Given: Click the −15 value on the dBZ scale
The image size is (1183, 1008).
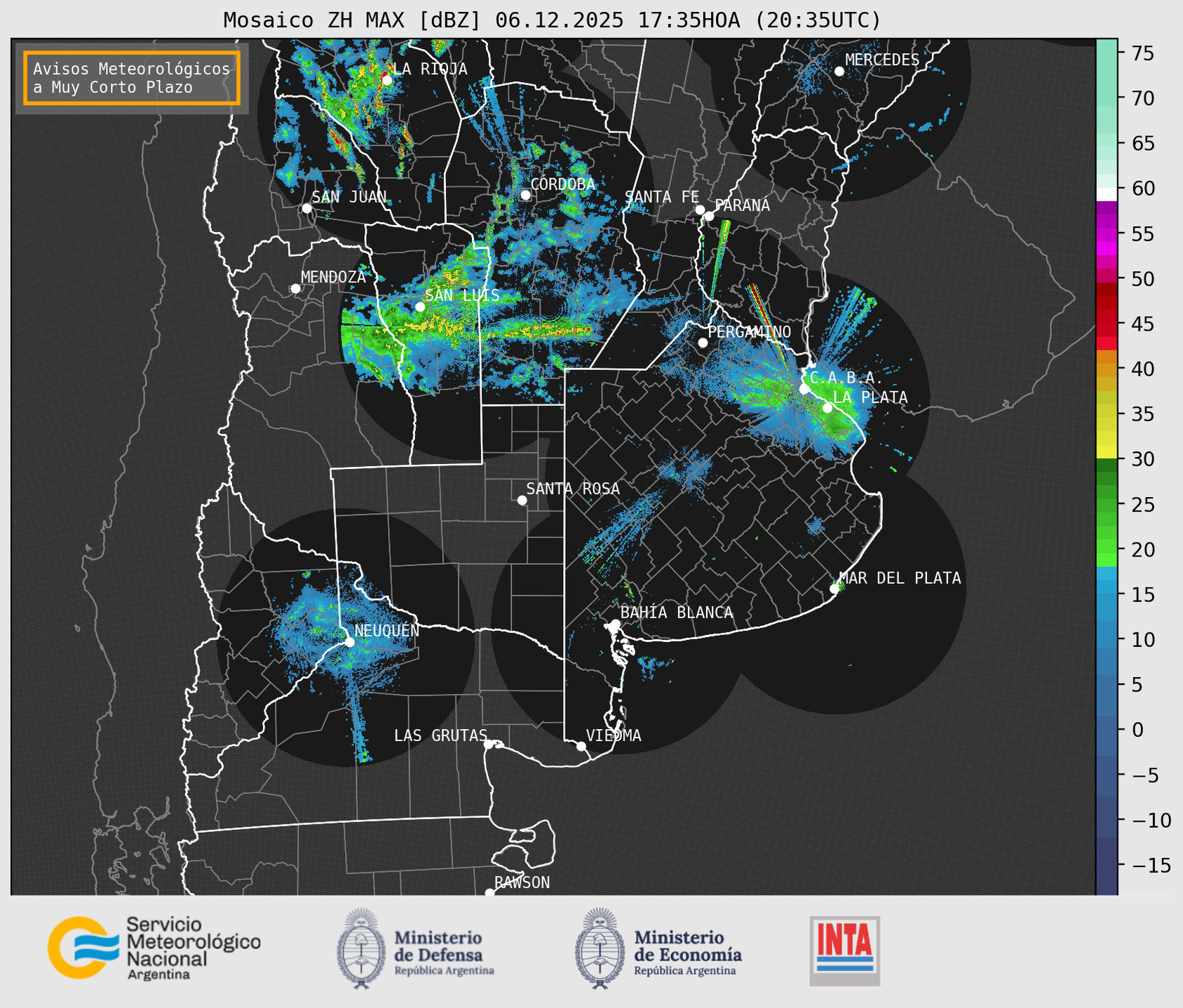Looking at the screenshot, I should tap(1151, 865).
